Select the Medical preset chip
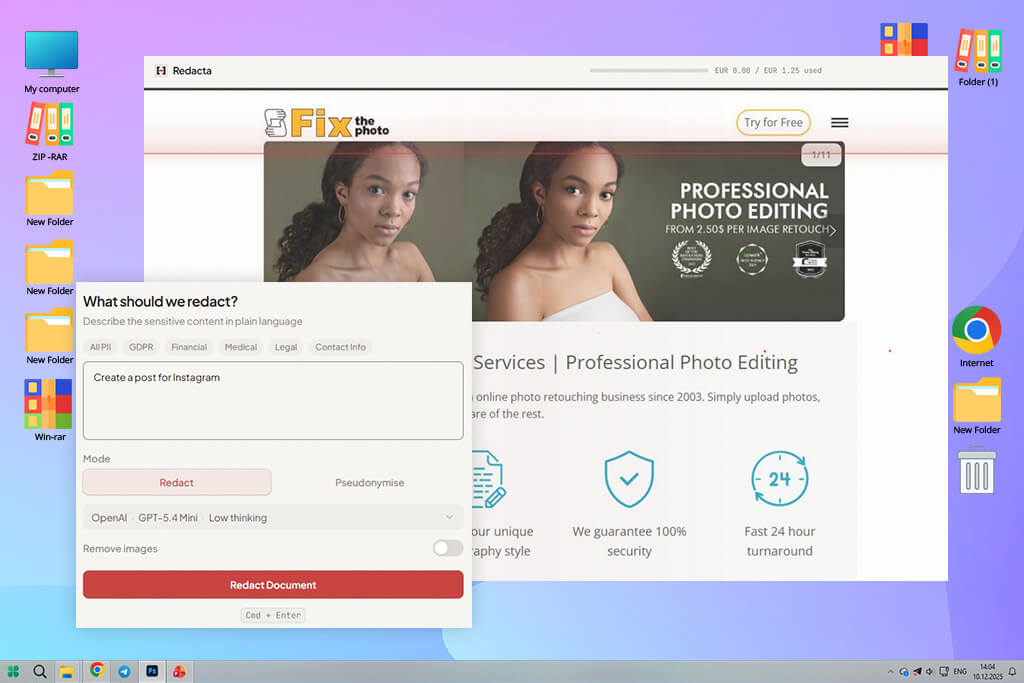The width and height of the screenshot is (1024, 683). tap(241, 347)
